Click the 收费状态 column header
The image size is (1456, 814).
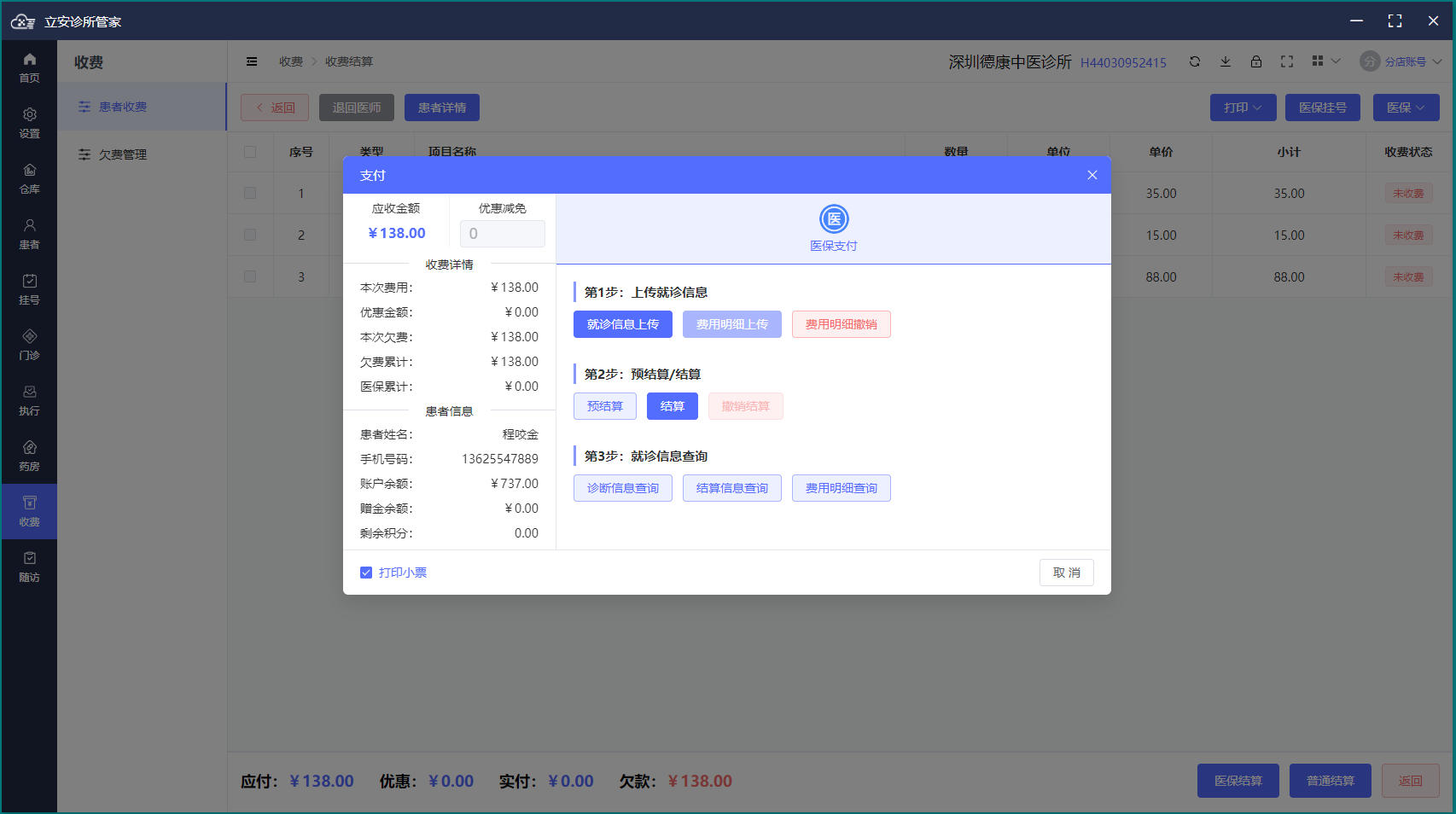(1408, 152)
